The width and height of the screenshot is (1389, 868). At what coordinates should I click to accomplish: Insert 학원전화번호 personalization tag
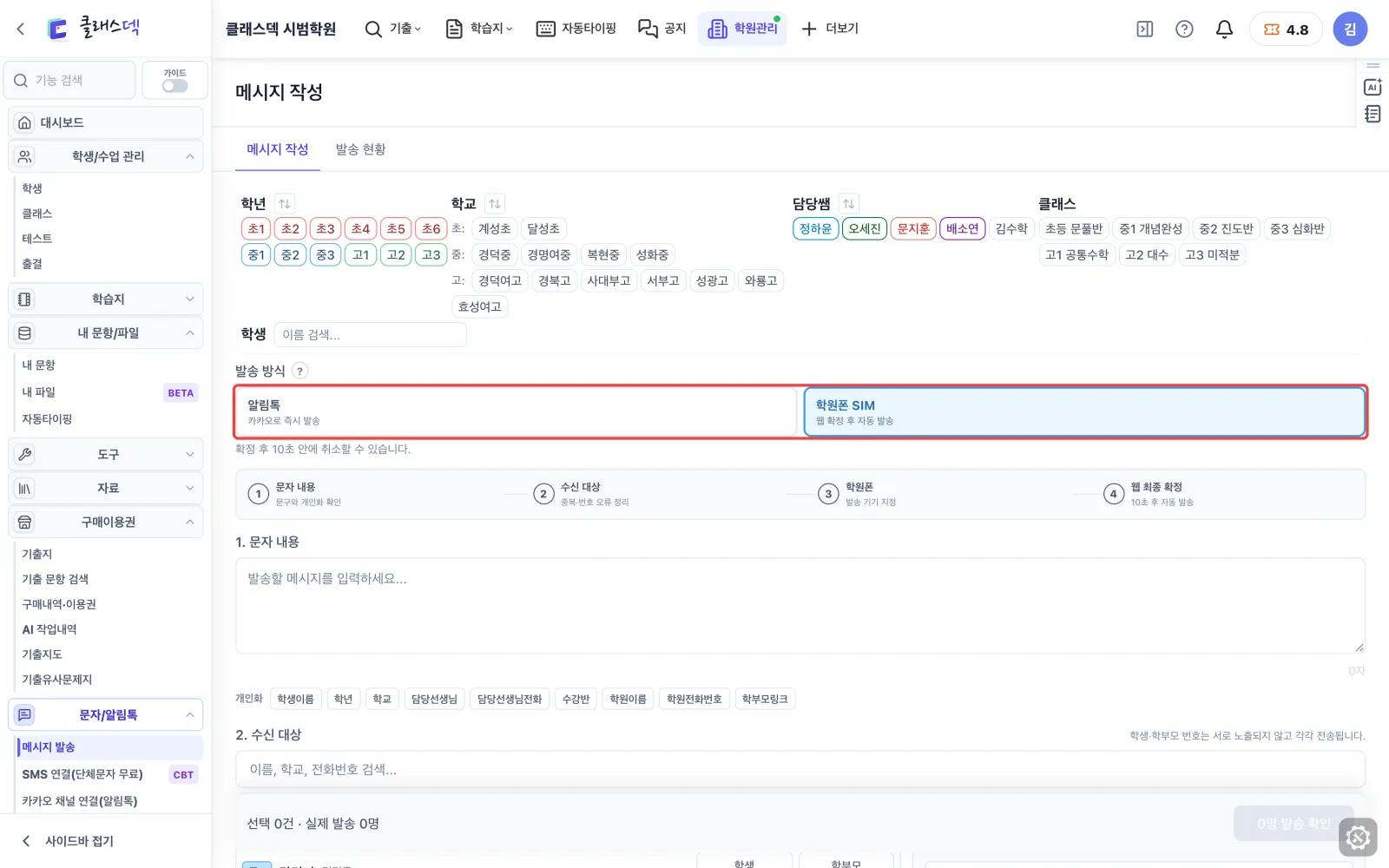694,699
